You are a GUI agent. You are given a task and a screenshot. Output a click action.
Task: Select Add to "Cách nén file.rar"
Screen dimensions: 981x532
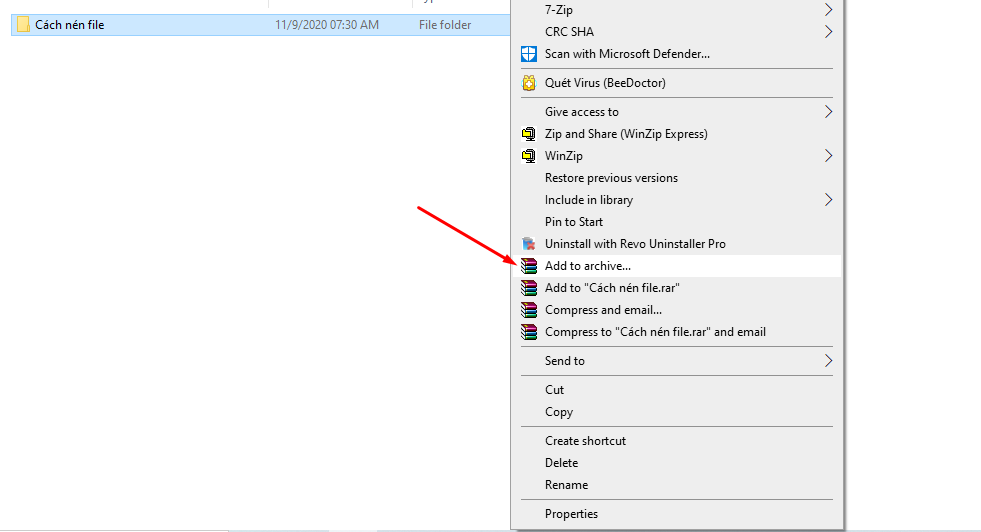tap(612, 288)
